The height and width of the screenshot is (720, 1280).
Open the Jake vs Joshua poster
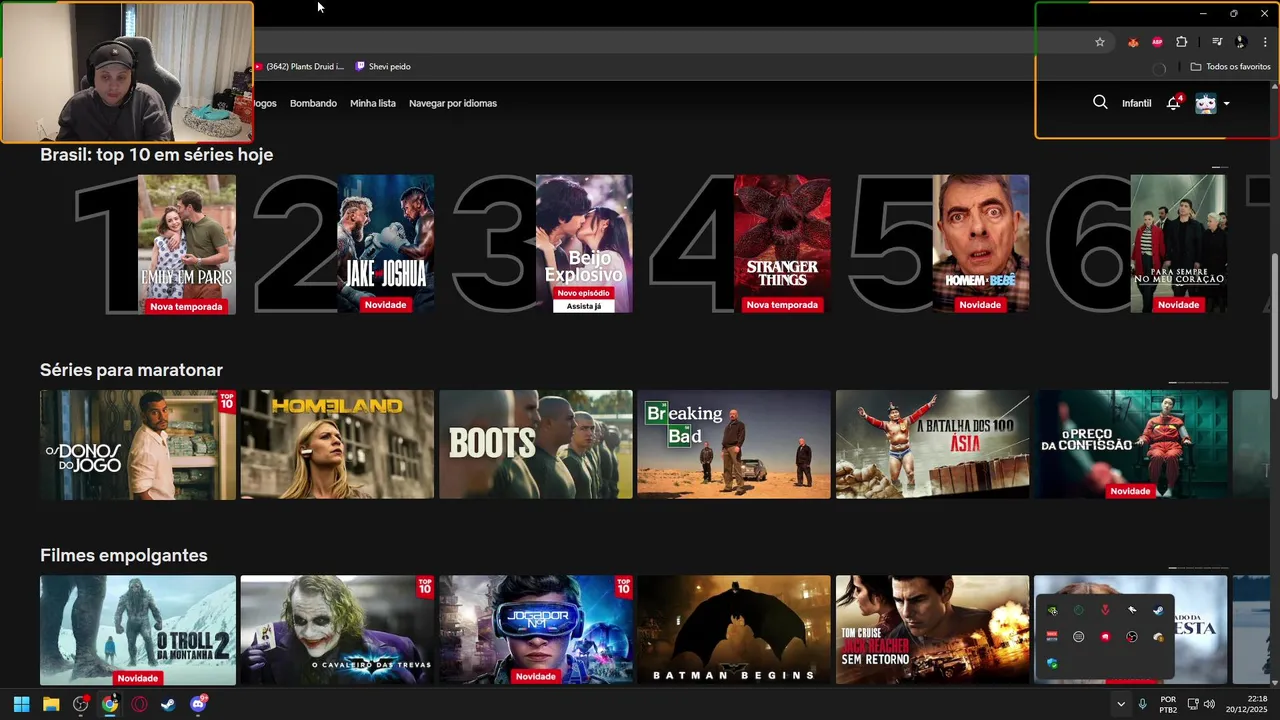pyautogui.click(x=386, y=244)
